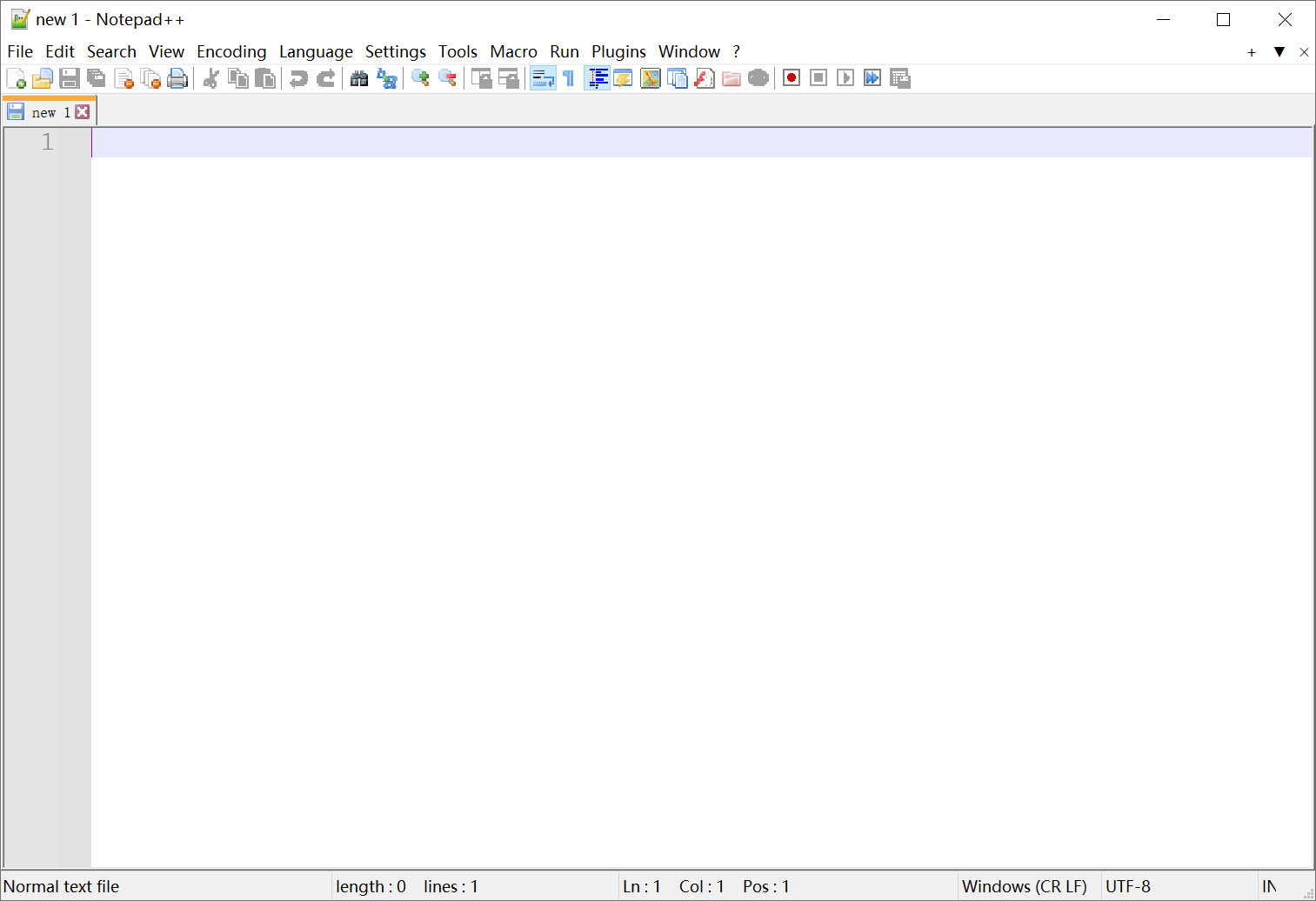Open the Find dialog via binoculars icon

point(359,78)
